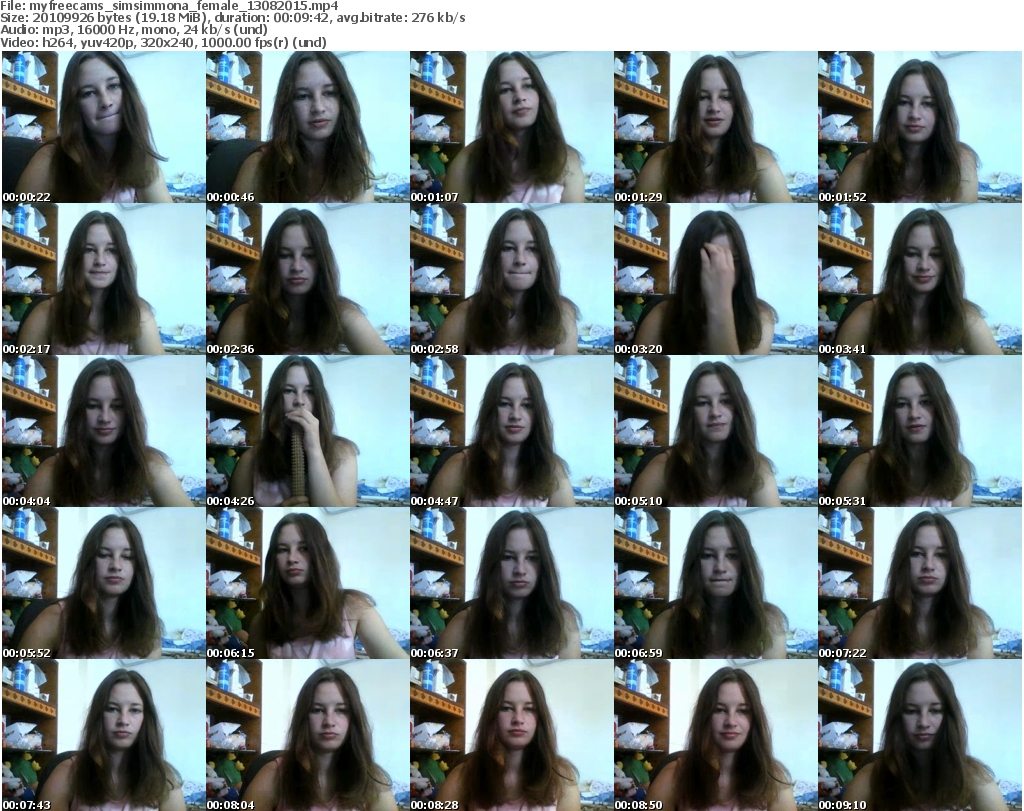View the 00:06:37 frame

pyautogui.click(x=511, y=584)
